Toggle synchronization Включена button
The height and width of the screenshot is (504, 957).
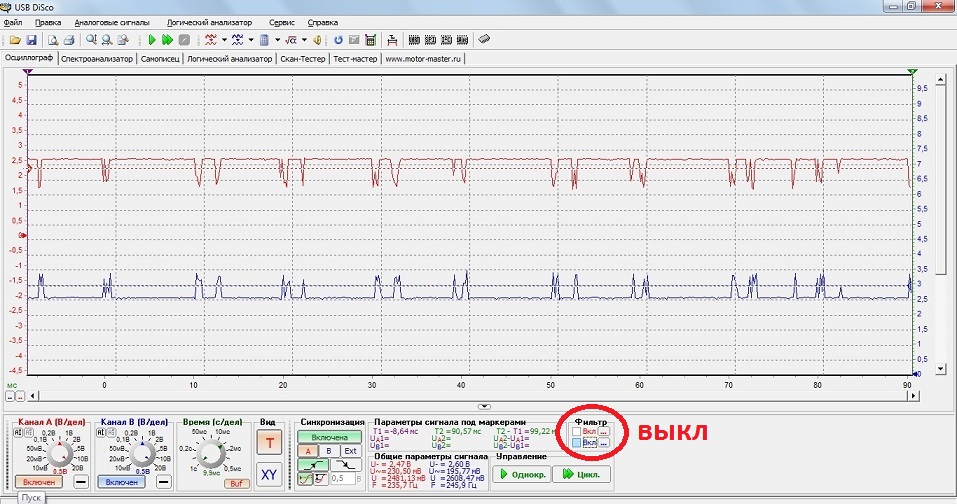[330, 437]
